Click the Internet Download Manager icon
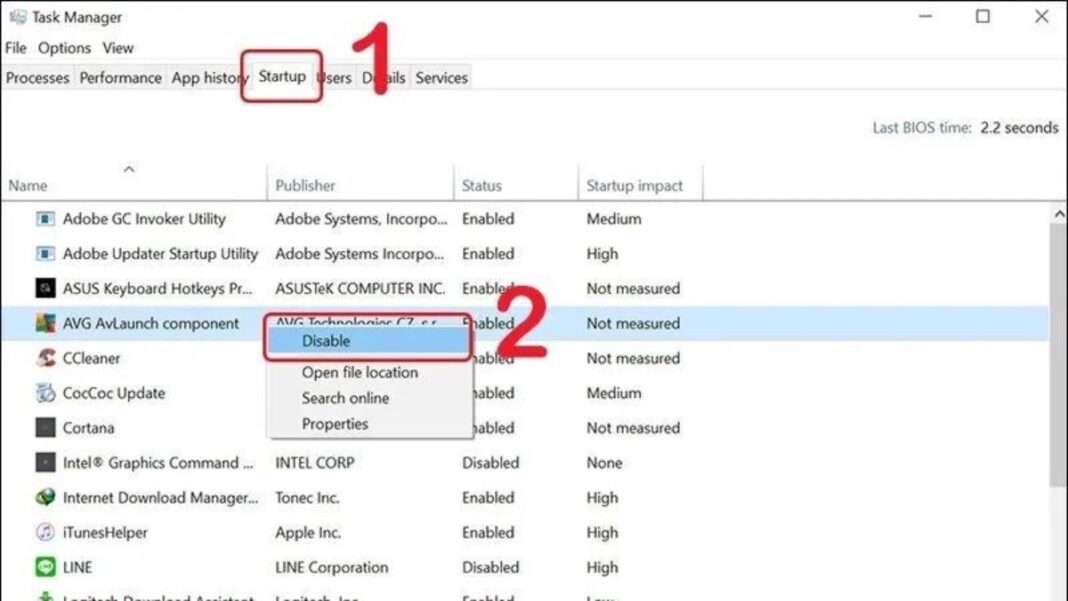Viewport: 1068px width, 601px height. point(45,497)
